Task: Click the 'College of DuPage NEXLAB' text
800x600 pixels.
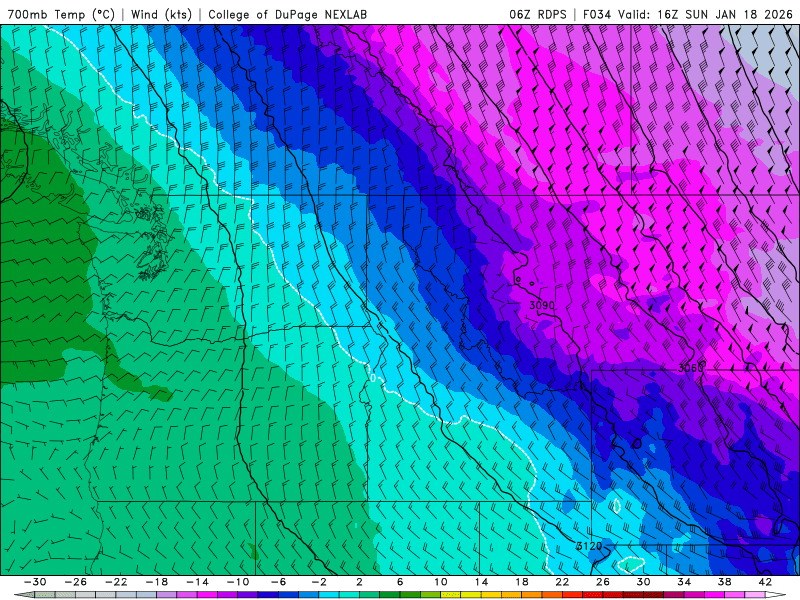Action: pyautogui.click(x=287, y=14)
